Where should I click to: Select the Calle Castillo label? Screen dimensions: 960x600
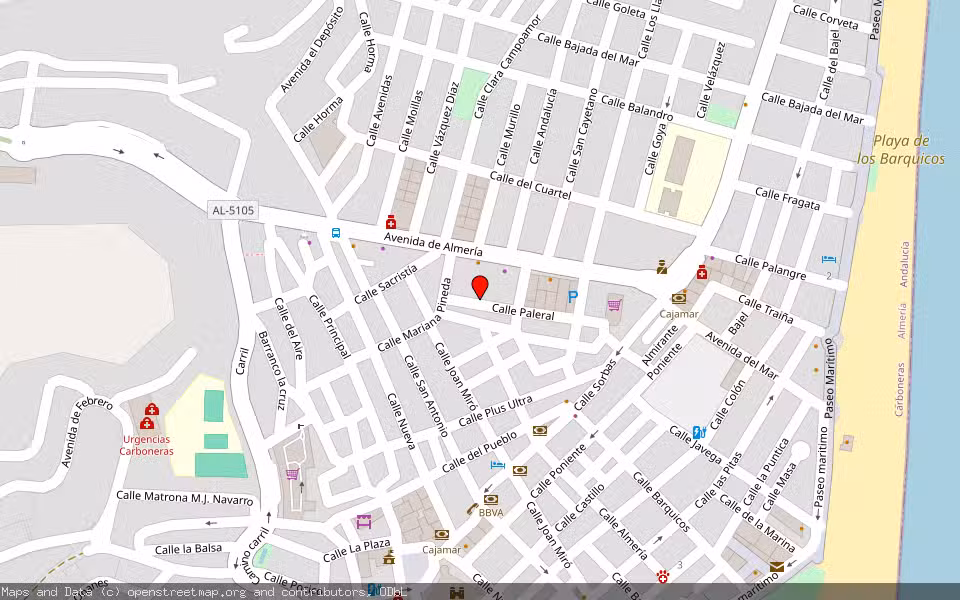pyautogui.click(x=580, y=508)
